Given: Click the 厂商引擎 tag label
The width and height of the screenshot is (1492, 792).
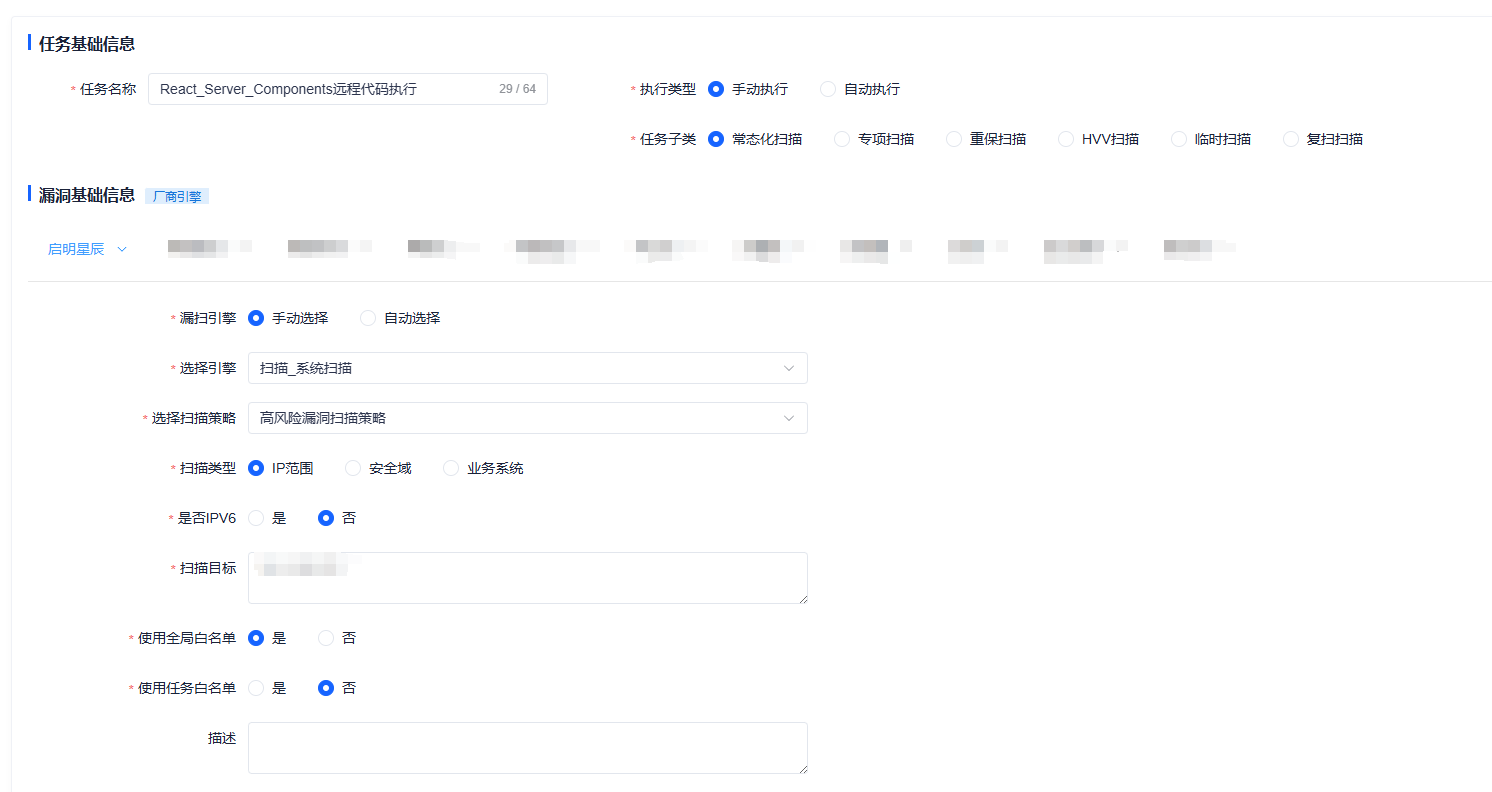Looking at the screenshot, I should [176, 196].
